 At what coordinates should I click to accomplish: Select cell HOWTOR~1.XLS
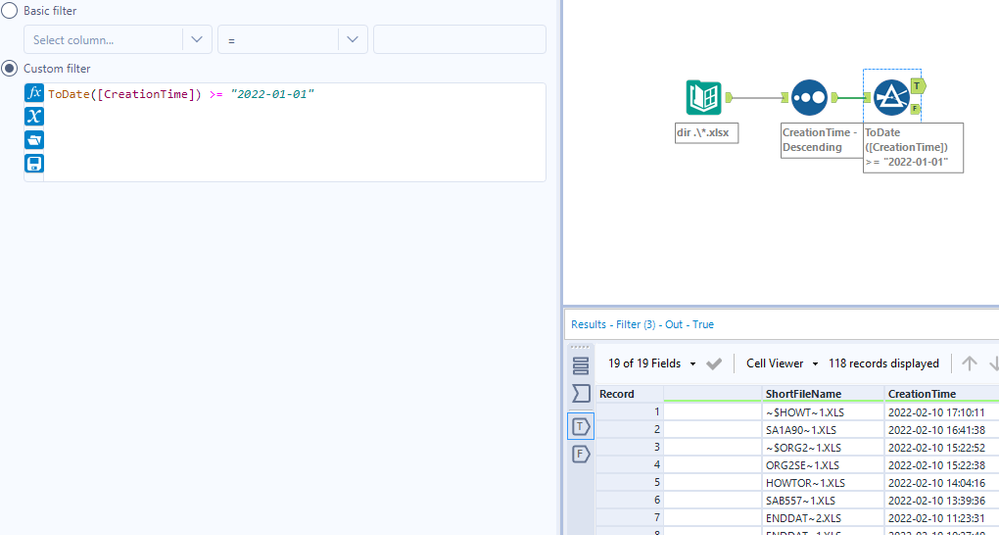point(823,483)
